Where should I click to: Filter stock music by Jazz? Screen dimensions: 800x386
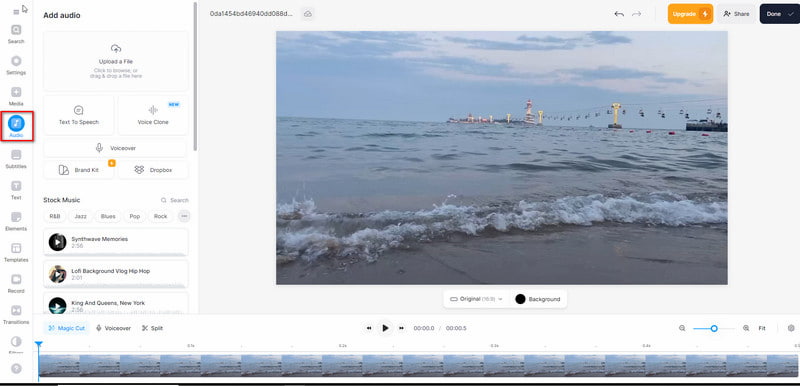point(80,216)
